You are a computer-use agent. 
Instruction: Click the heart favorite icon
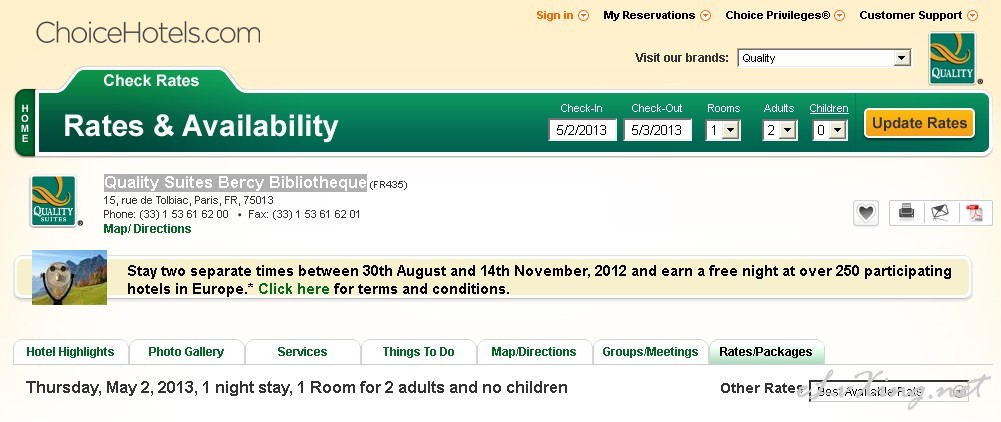pos(866,213)
